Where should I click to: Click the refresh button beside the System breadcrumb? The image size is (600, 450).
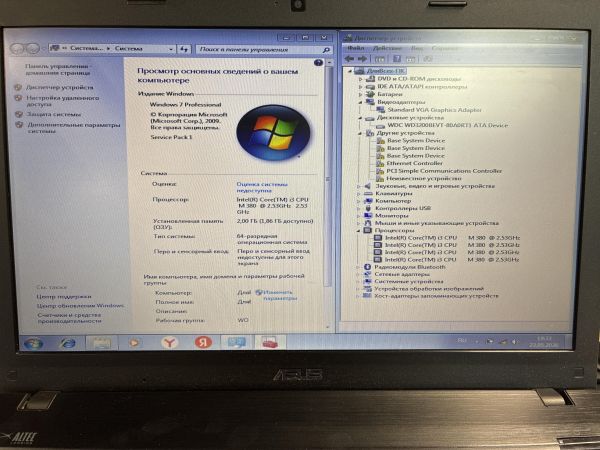[184, 49]
